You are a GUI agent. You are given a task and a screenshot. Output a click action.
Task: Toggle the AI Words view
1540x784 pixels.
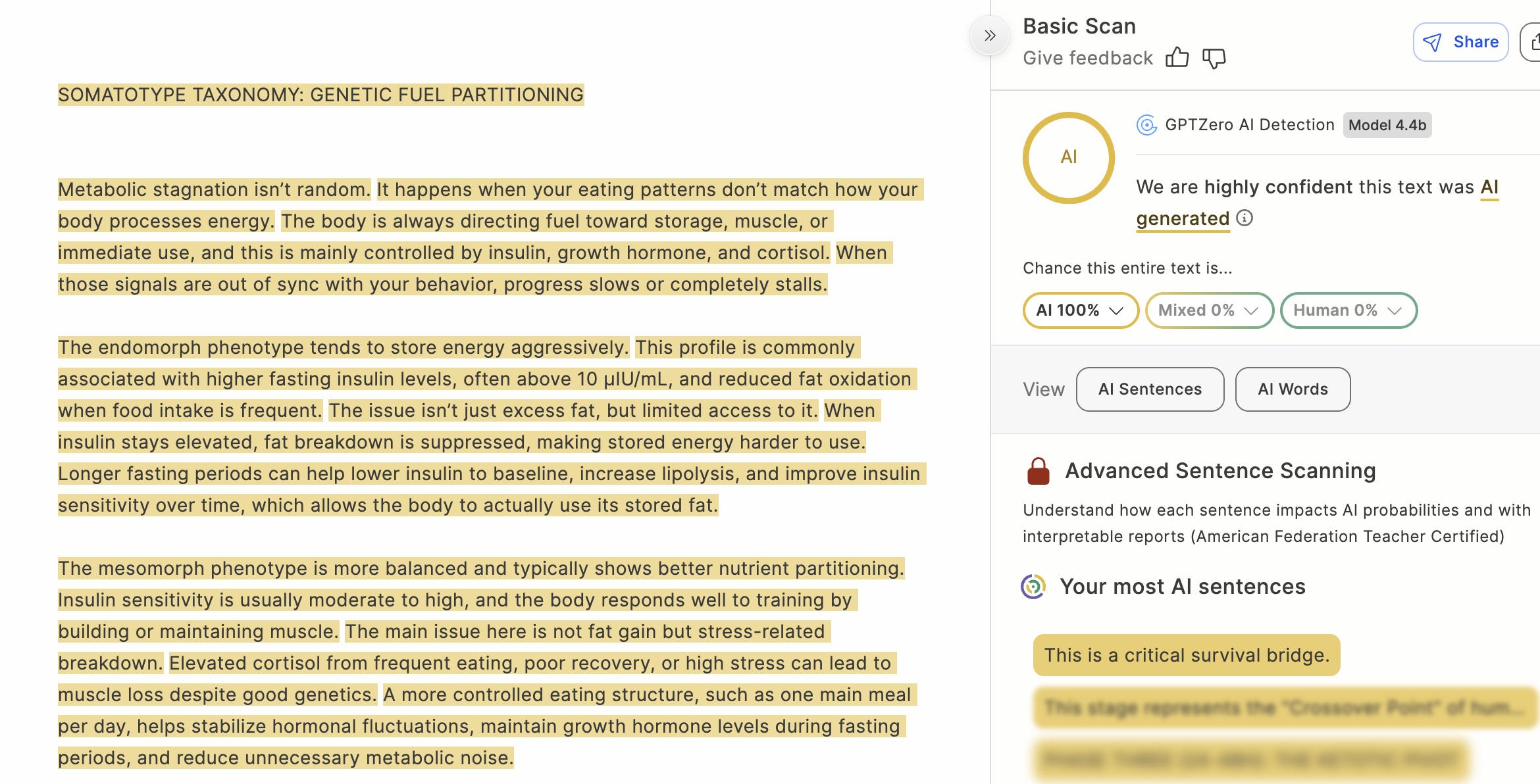click(1293, 389)
